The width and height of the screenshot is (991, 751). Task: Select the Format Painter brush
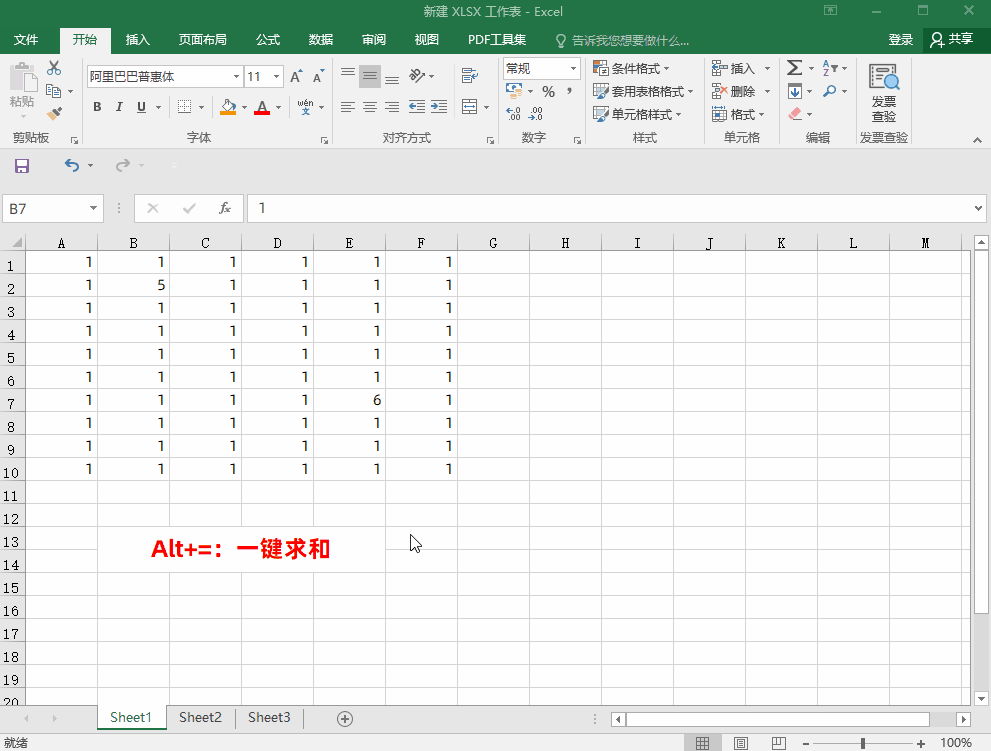click(54, 114)
